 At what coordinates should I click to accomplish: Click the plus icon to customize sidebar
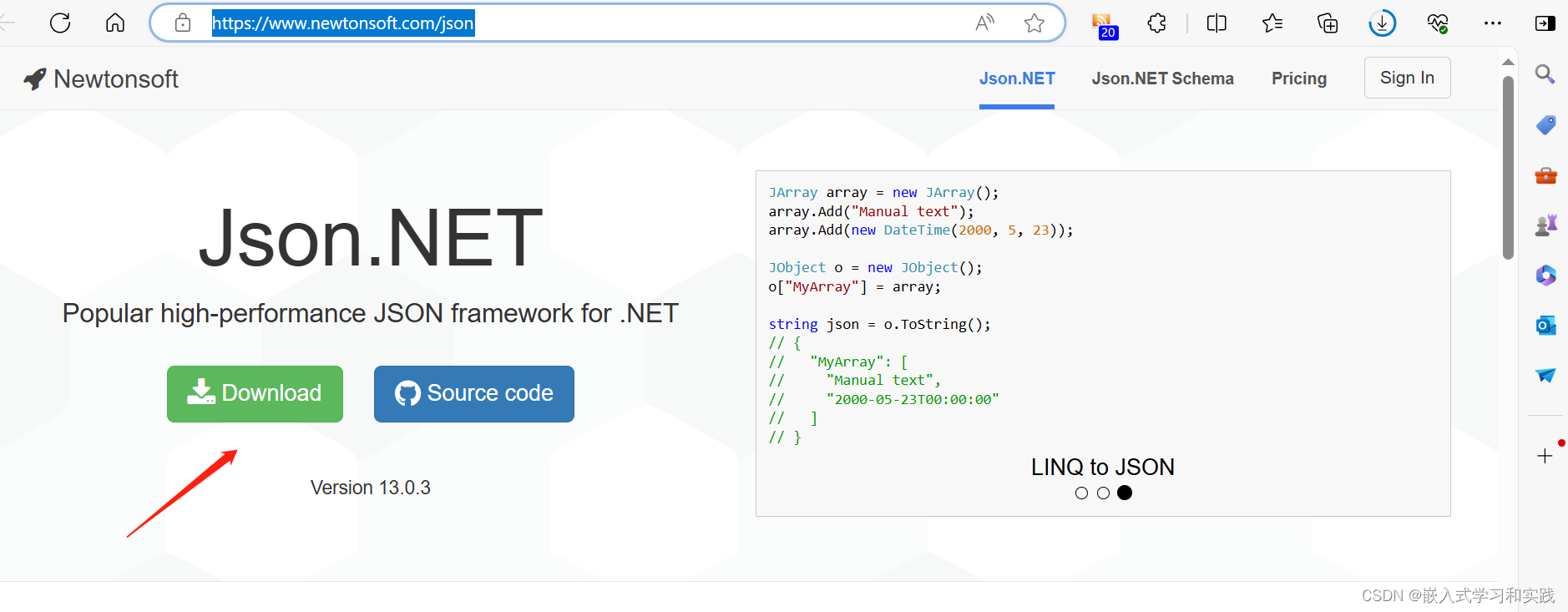click(x=1545, y=456)
